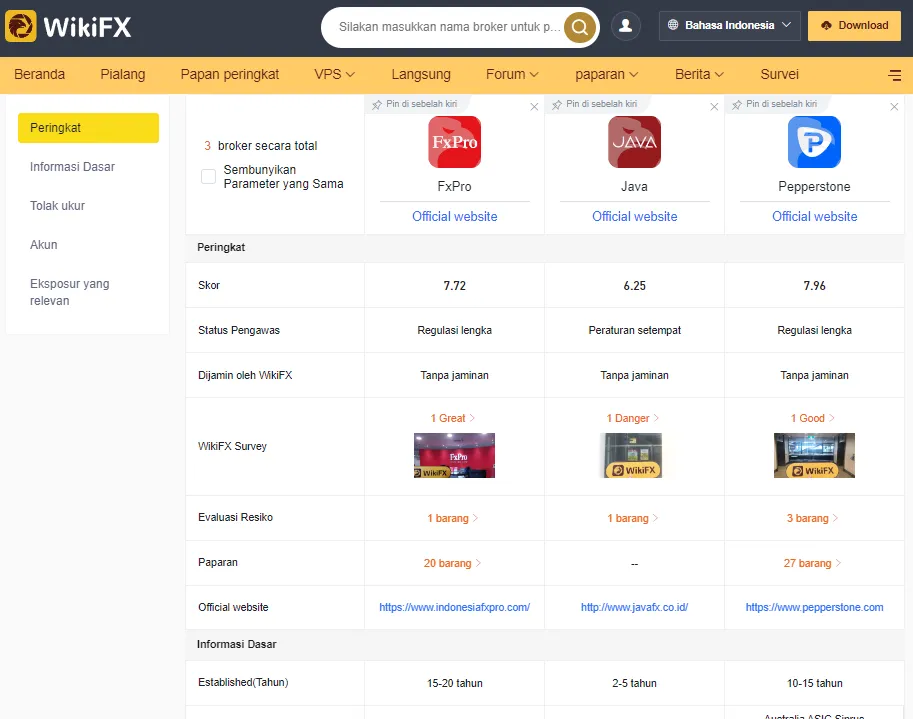Open the user account icon

(x=626, y=26)
